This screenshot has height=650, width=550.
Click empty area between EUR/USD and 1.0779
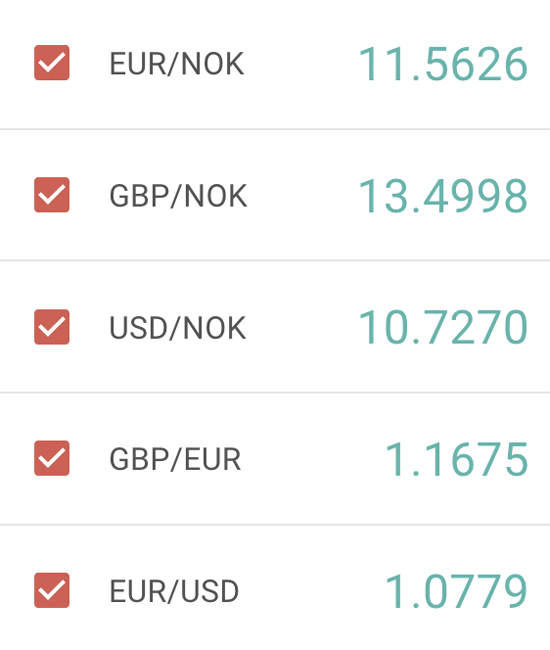tap(312, 591)
